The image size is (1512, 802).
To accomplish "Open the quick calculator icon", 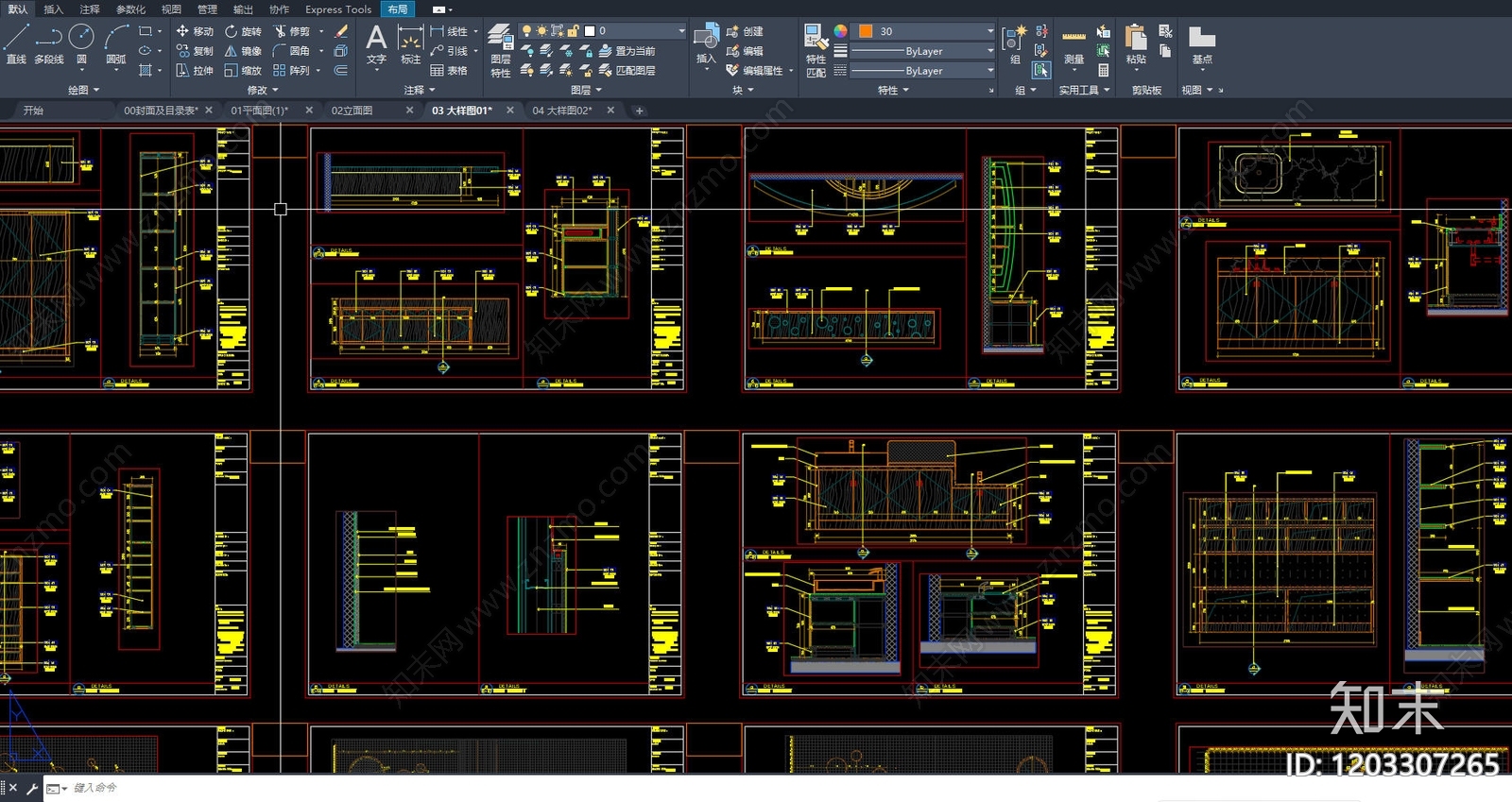I will [x=1104, y=71].
